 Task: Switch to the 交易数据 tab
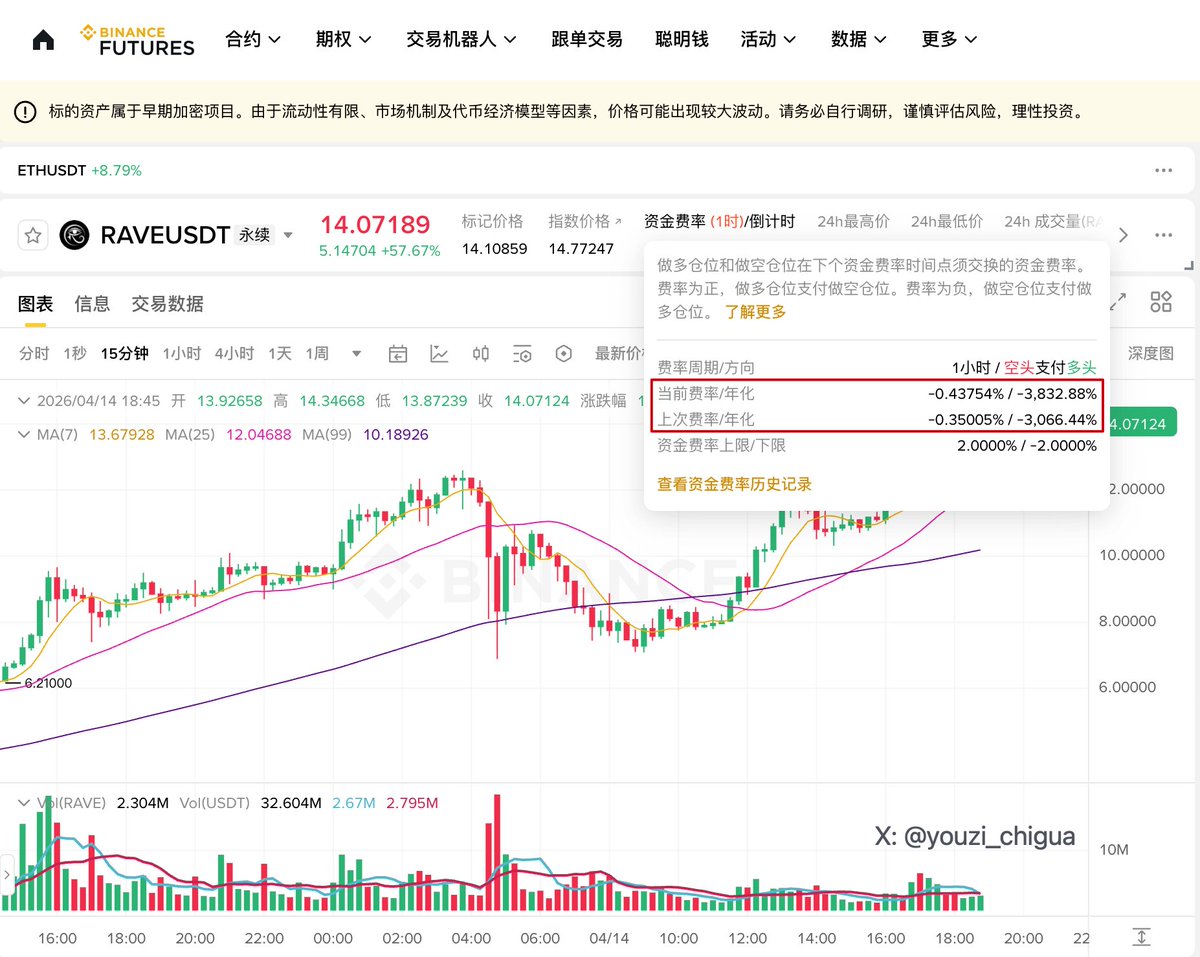tap(167, 304)
